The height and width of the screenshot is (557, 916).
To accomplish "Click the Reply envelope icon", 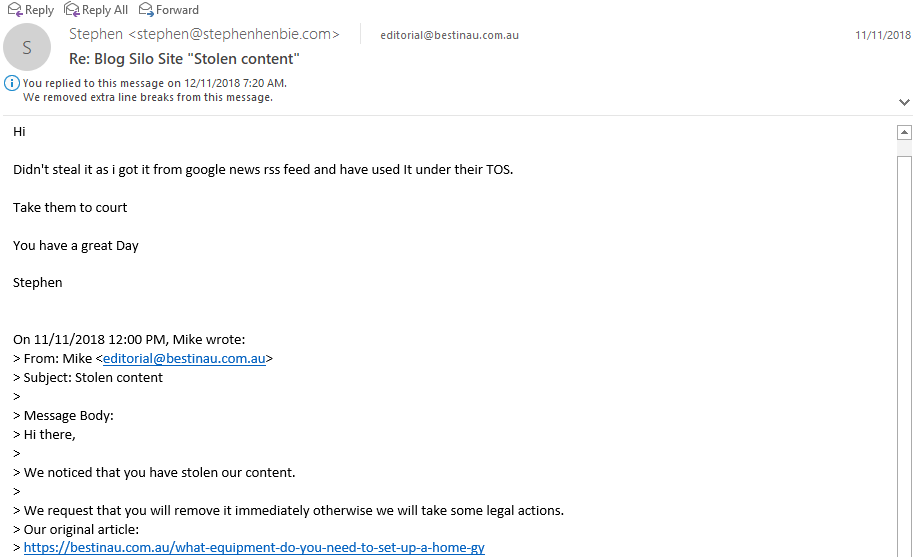I will tap(15, 9).
